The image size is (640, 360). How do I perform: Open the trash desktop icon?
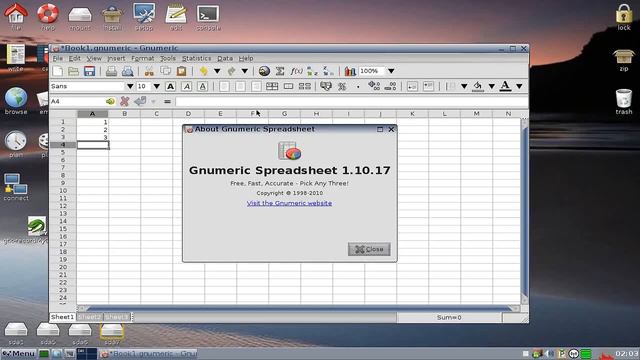tap(624, 102)
